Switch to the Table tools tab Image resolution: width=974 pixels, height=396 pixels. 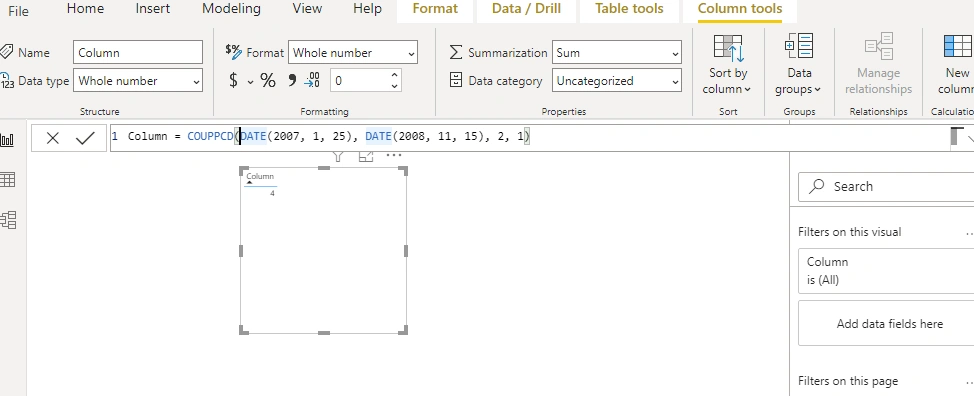pyautogui.click(x=629, y=9)
